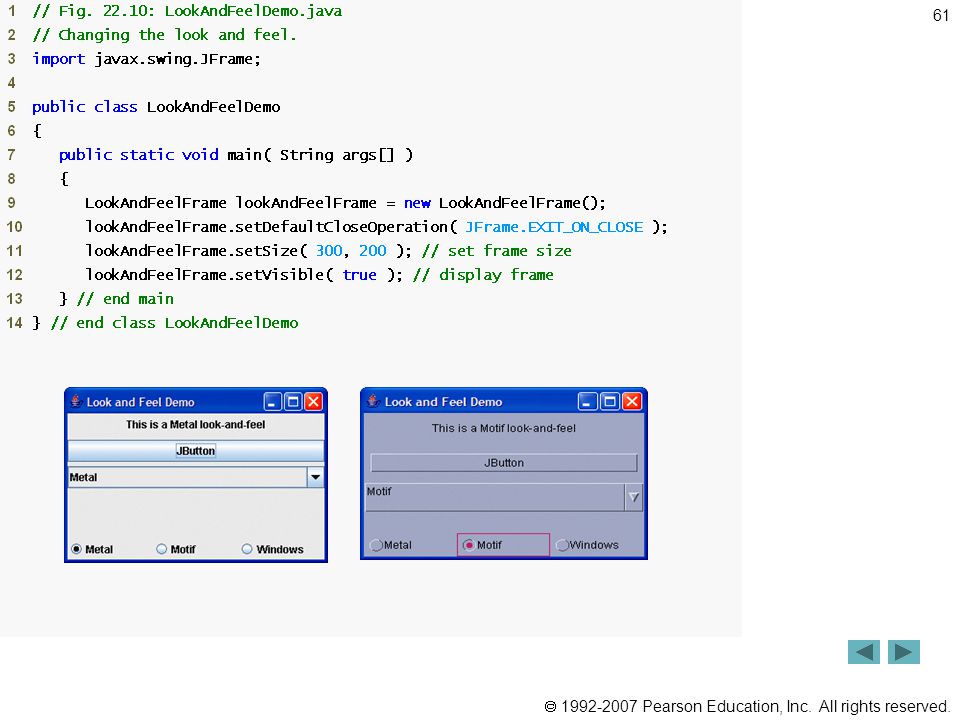This screenshot has height=720, width=960.
Task: Click Java icon in Motif window title bar
Action: tap(373, 402)
